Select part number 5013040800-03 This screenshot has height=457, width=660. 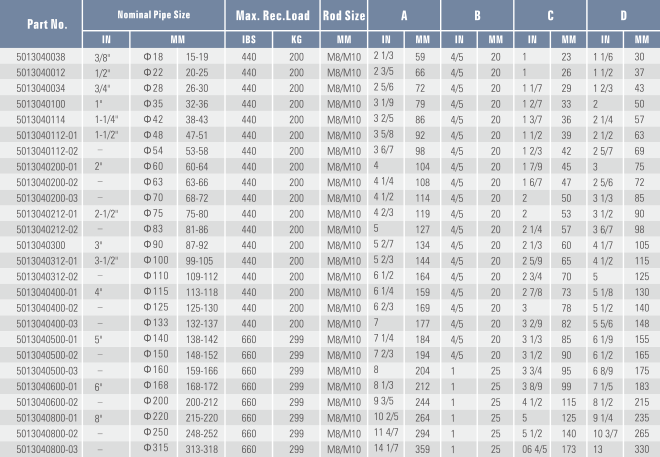pos(47,449)
